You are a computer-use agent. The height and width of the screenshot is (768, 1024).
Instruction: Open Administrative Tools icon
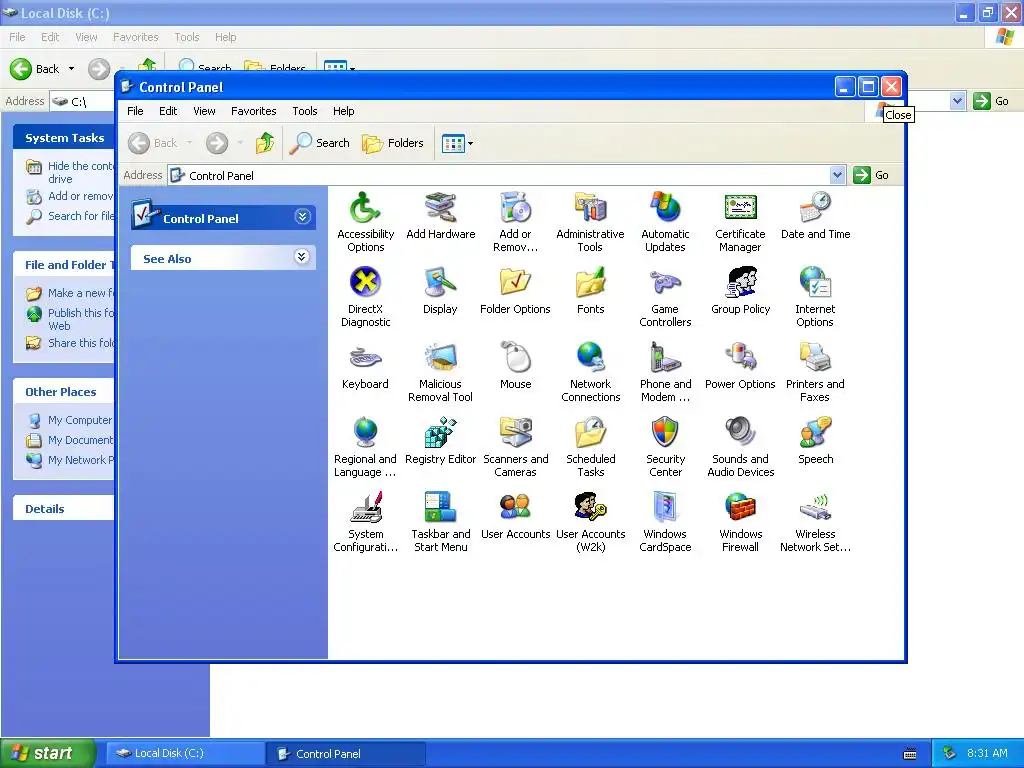coord(590,208)
